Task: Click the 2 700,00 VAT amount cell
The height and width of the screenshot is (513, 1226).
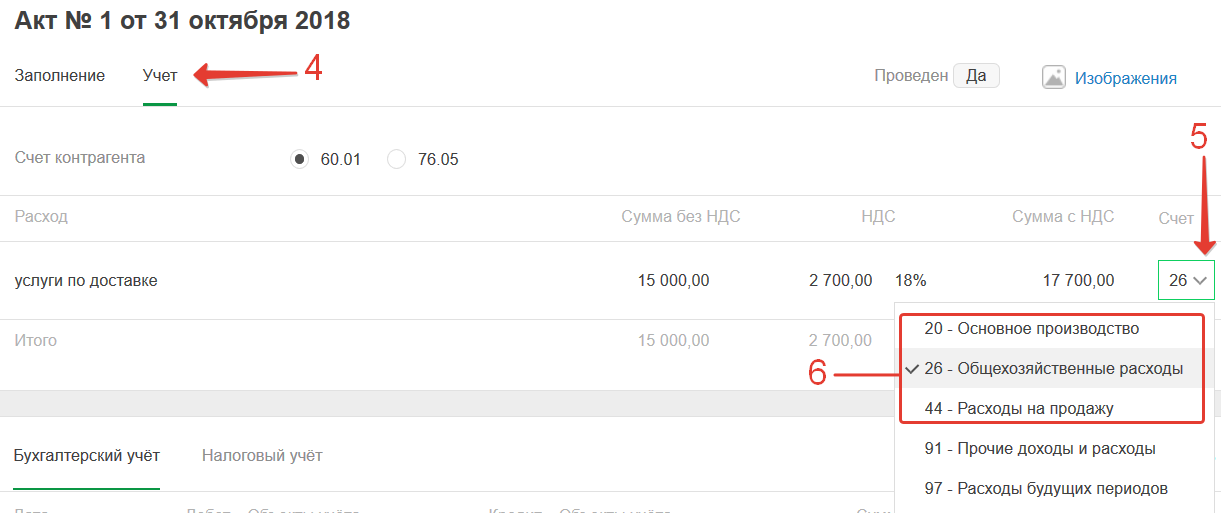Action: [x=840, y=281]
